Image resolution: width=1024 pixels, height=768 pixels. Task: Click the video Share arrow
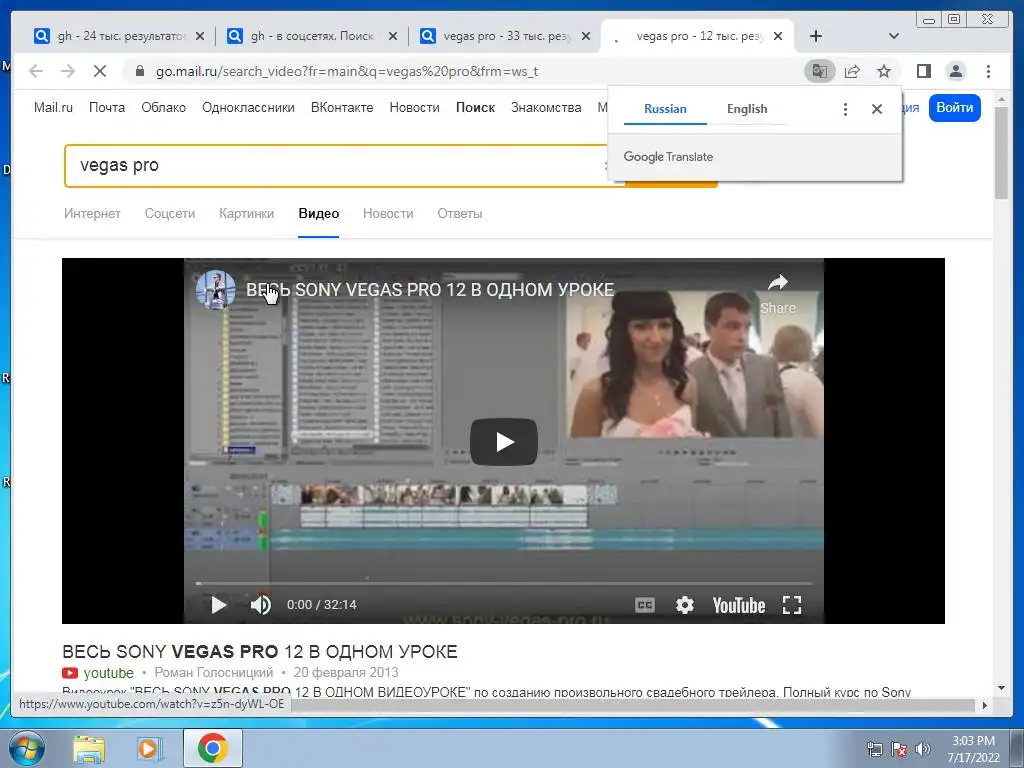(777, 294)
